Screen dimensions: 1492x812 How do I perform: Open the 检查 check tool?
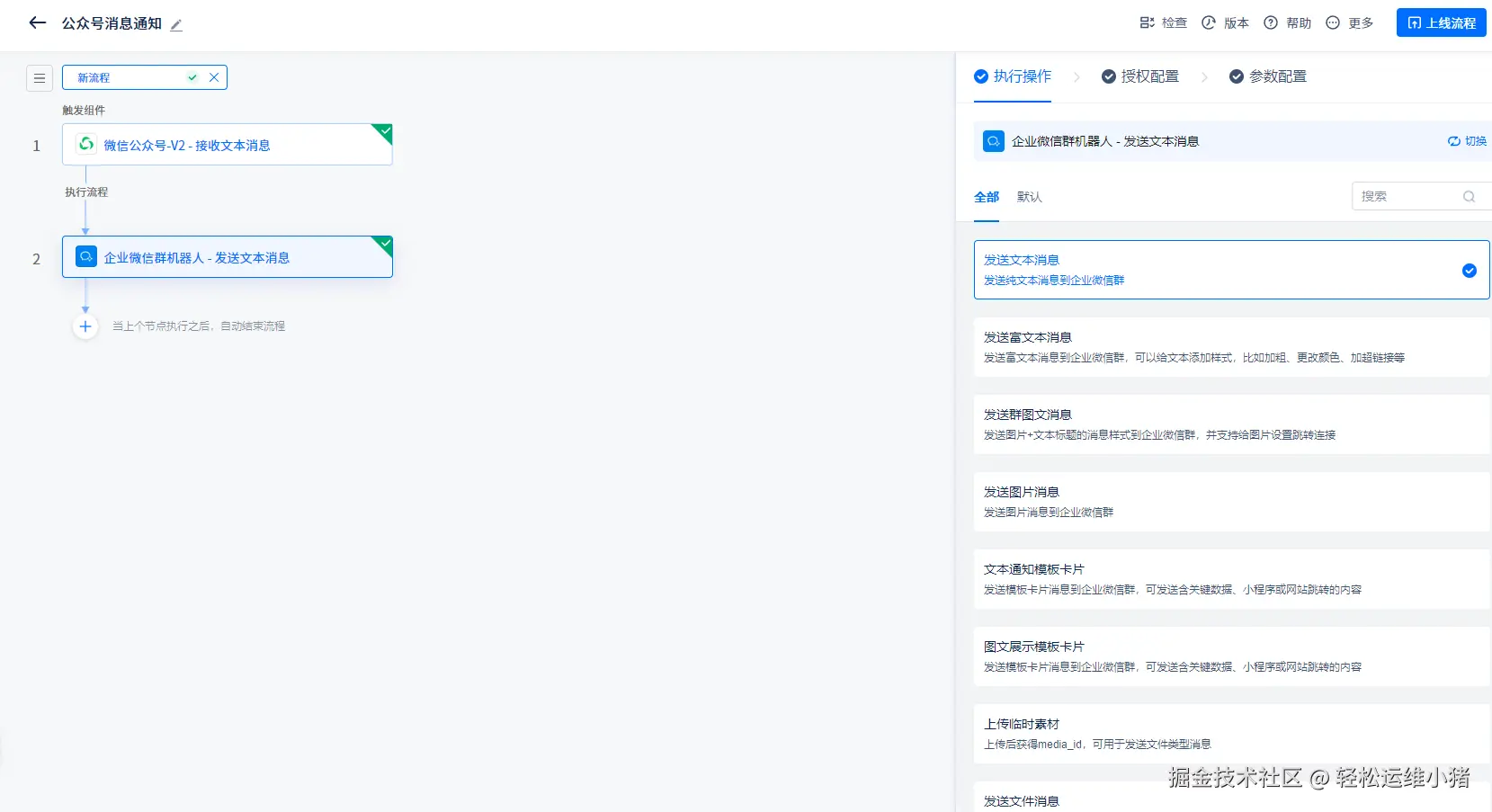(1163, 23)
